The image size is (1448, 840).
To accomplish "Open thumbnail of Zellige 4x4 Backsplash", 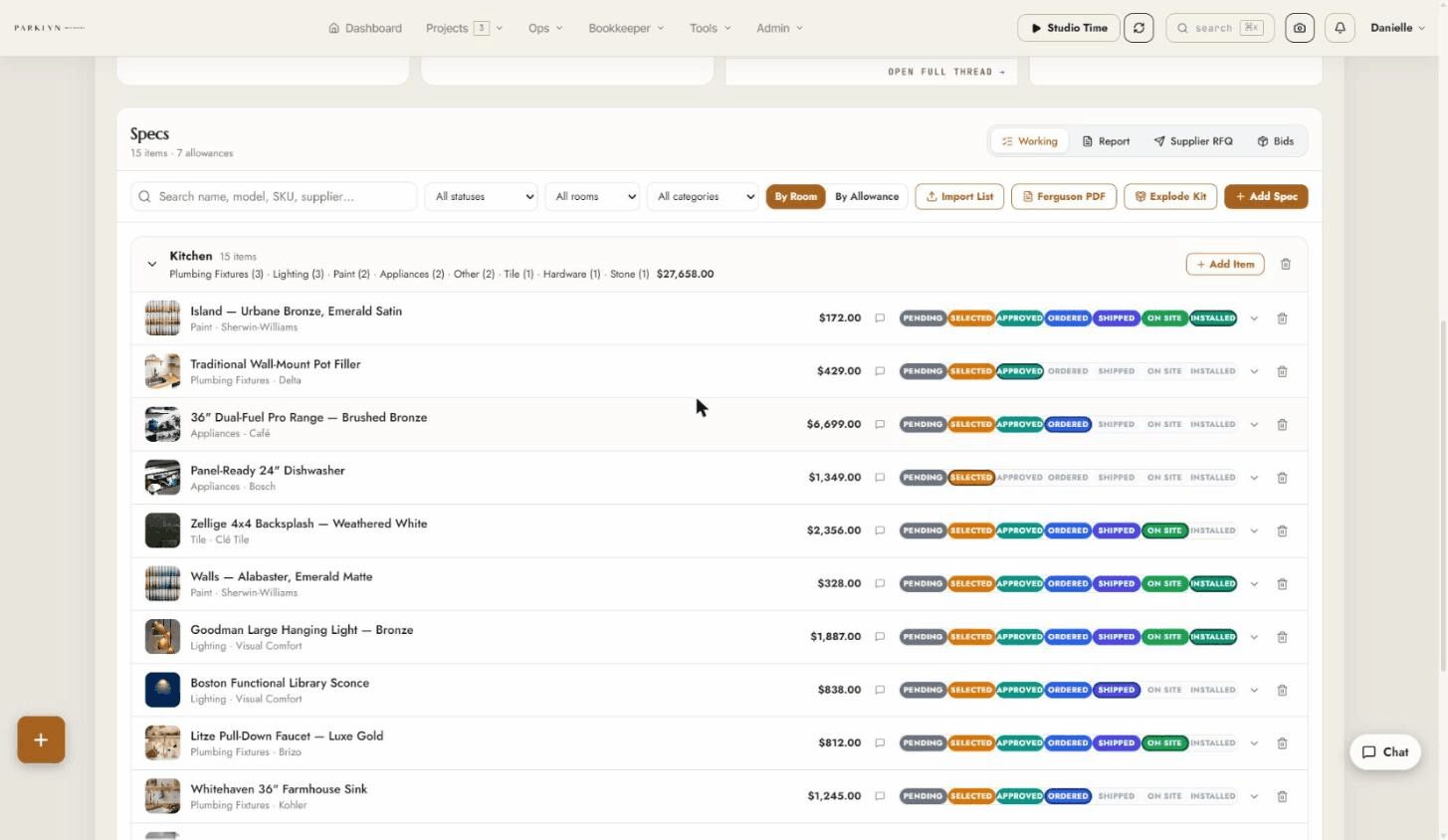I will pyautogui.click(x=162, y=530).
